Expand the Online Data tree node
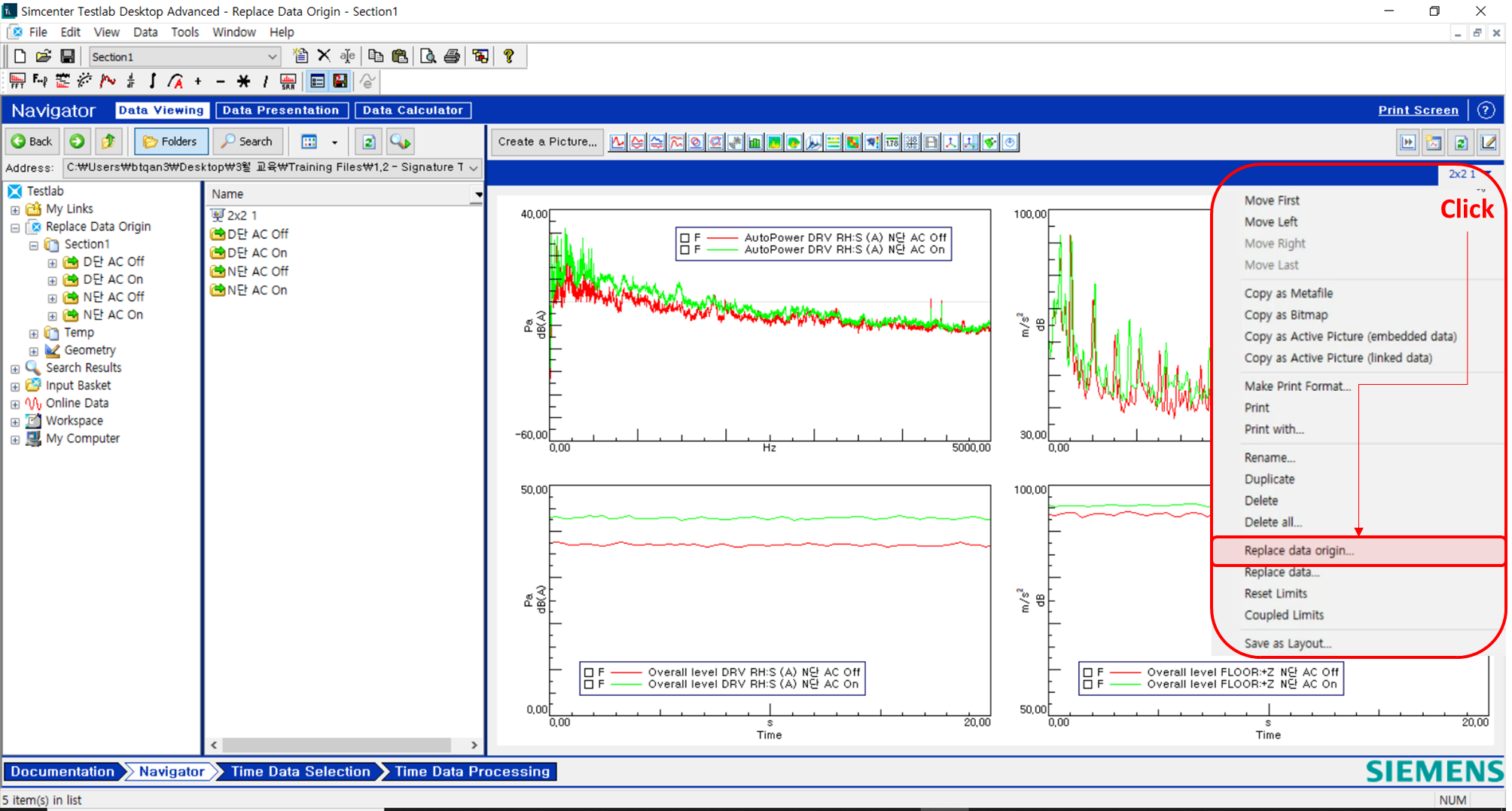This screenshot has width=1512, height=811. click(15, 404)
